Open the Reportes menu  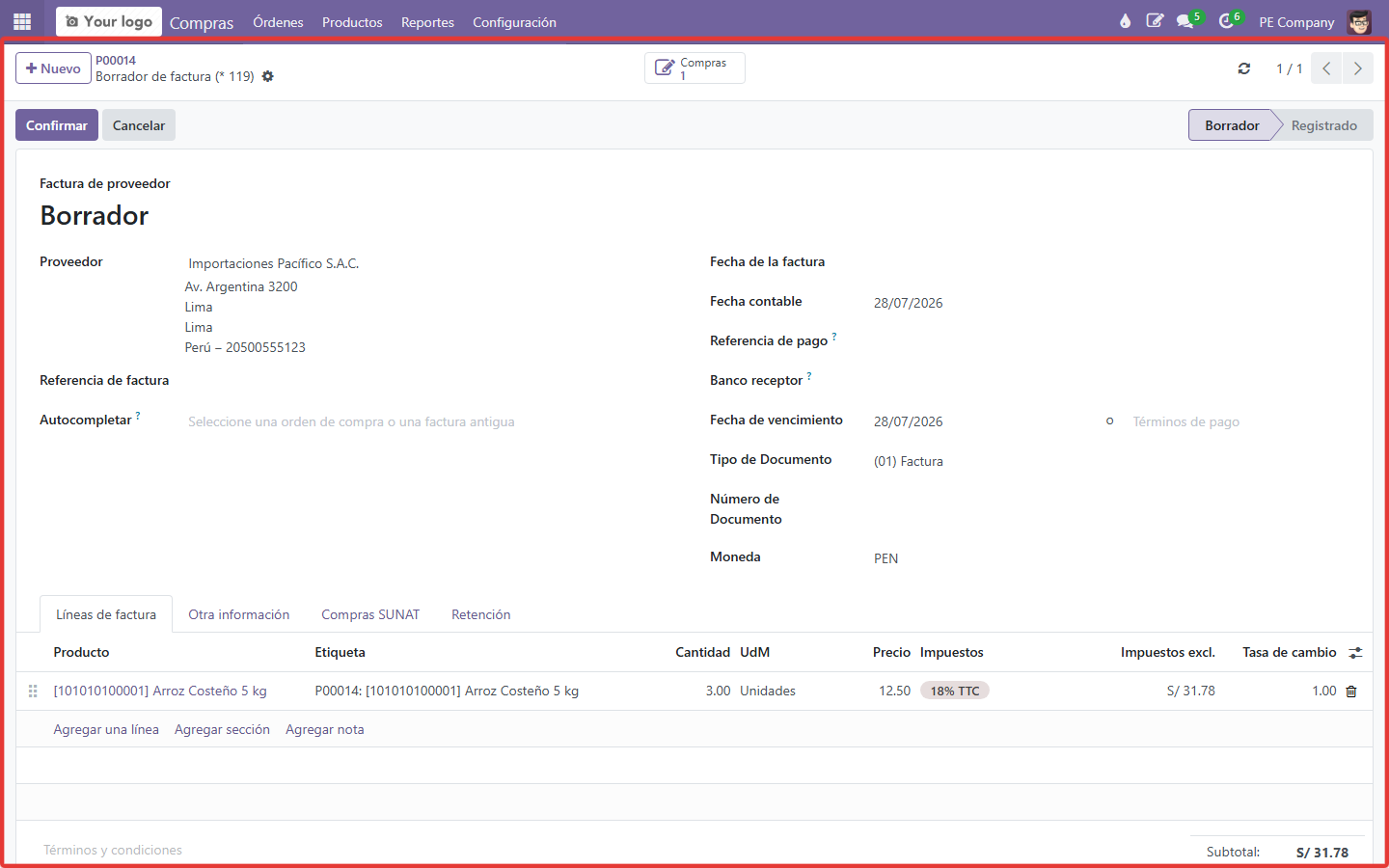(x=427, y=22)
